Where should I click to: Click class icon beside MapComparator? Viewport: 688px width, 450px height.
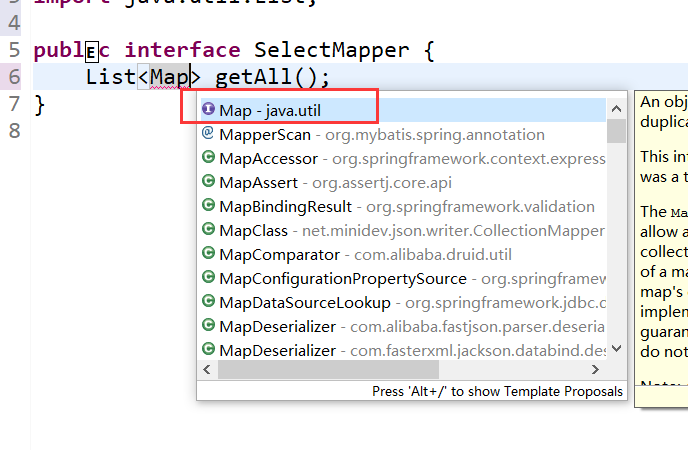click(208, 253)
